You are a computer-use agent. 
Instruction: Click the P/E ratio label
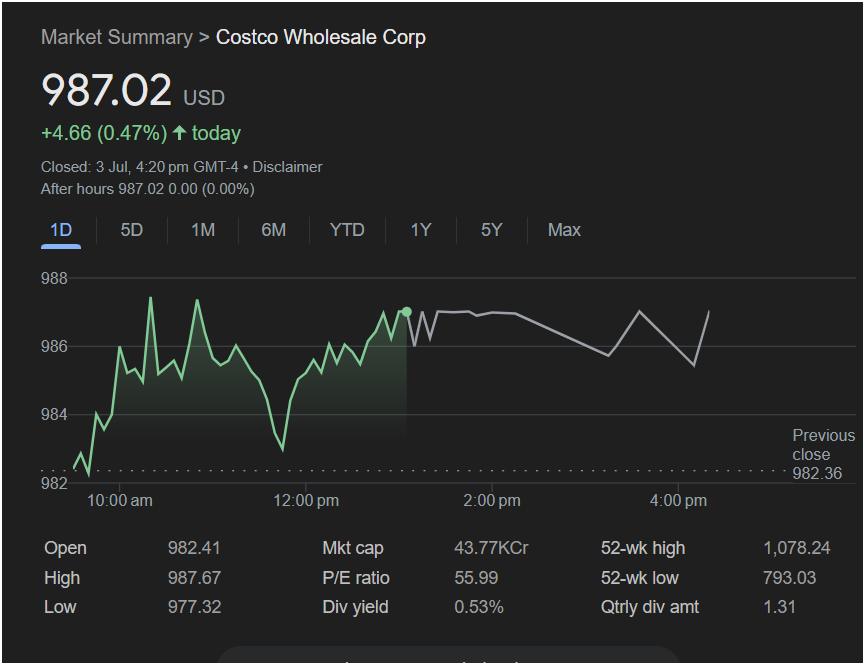(x=356, y=578)
